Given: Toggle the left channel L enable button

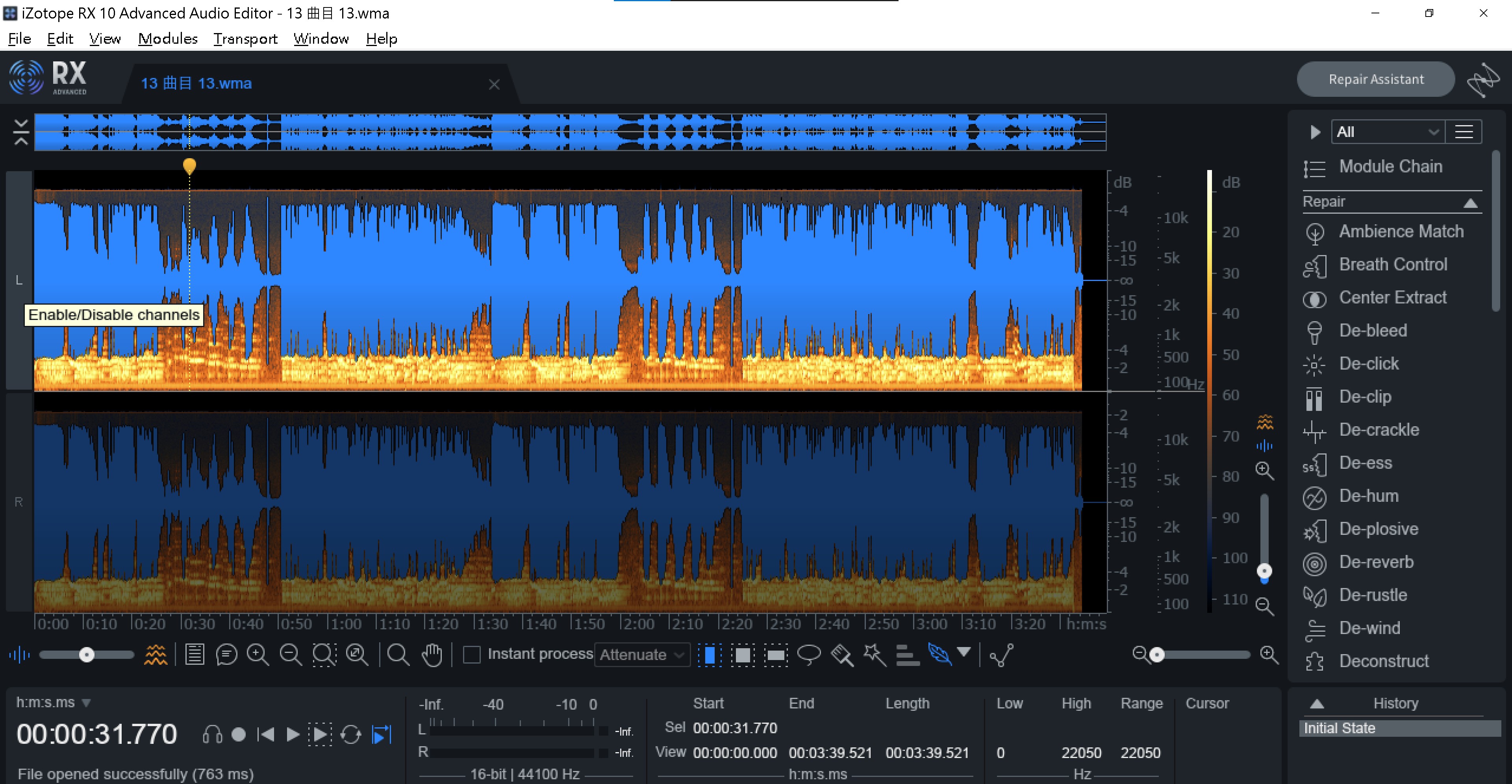Looking at the screenshot, I should pyautogui.click(x=19, y=281).
